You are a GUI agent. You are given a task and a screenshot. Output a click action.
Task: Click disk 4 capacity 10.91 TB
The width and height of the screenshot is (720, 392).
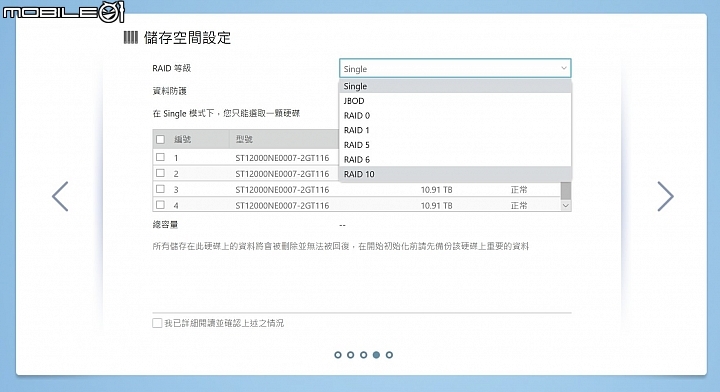[x=437, y=206]
